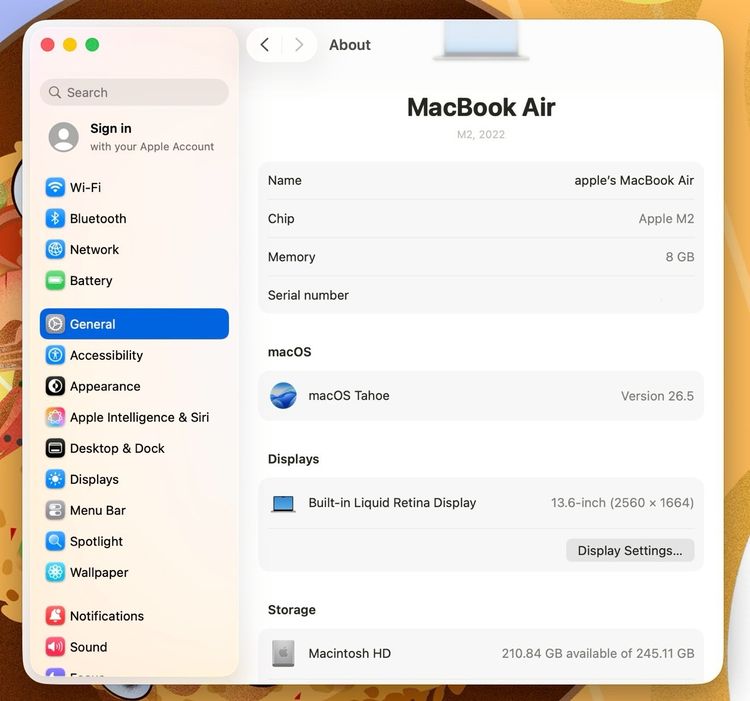
Task: Select Wi-Fi in the sidebar
Action: point(134,187)
